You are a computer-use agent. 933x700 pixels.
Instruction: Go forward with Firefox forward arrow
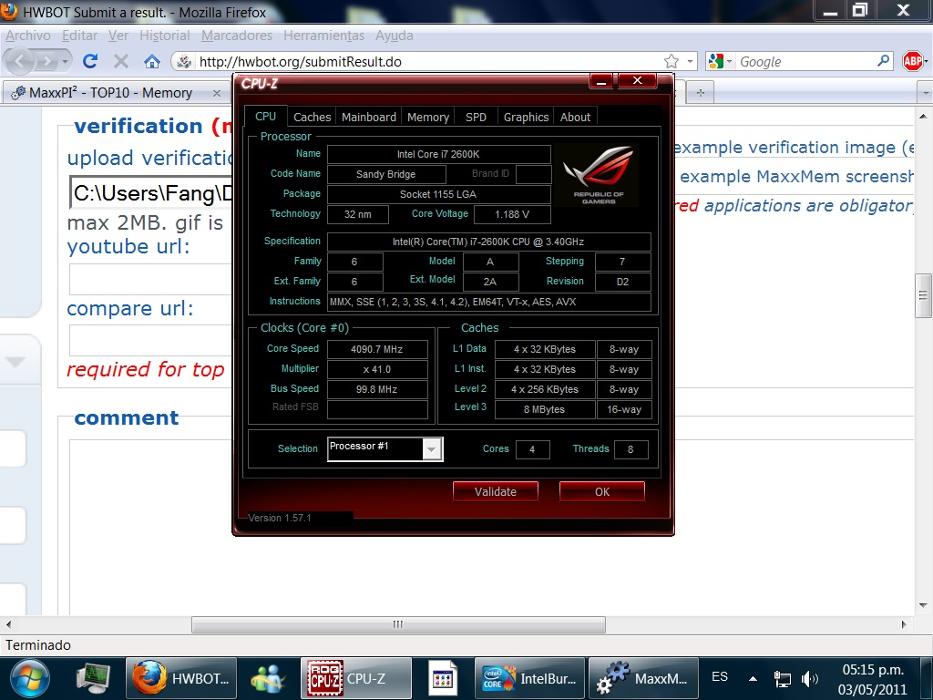click(x=48, y=61)
